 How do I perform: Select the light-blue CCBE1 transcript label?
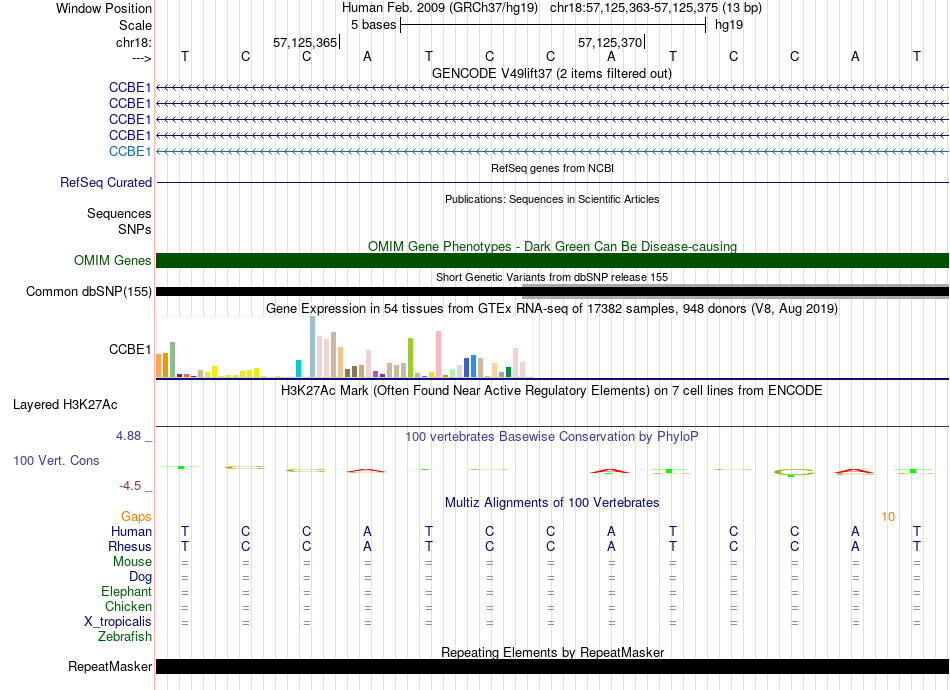point(130,151)
